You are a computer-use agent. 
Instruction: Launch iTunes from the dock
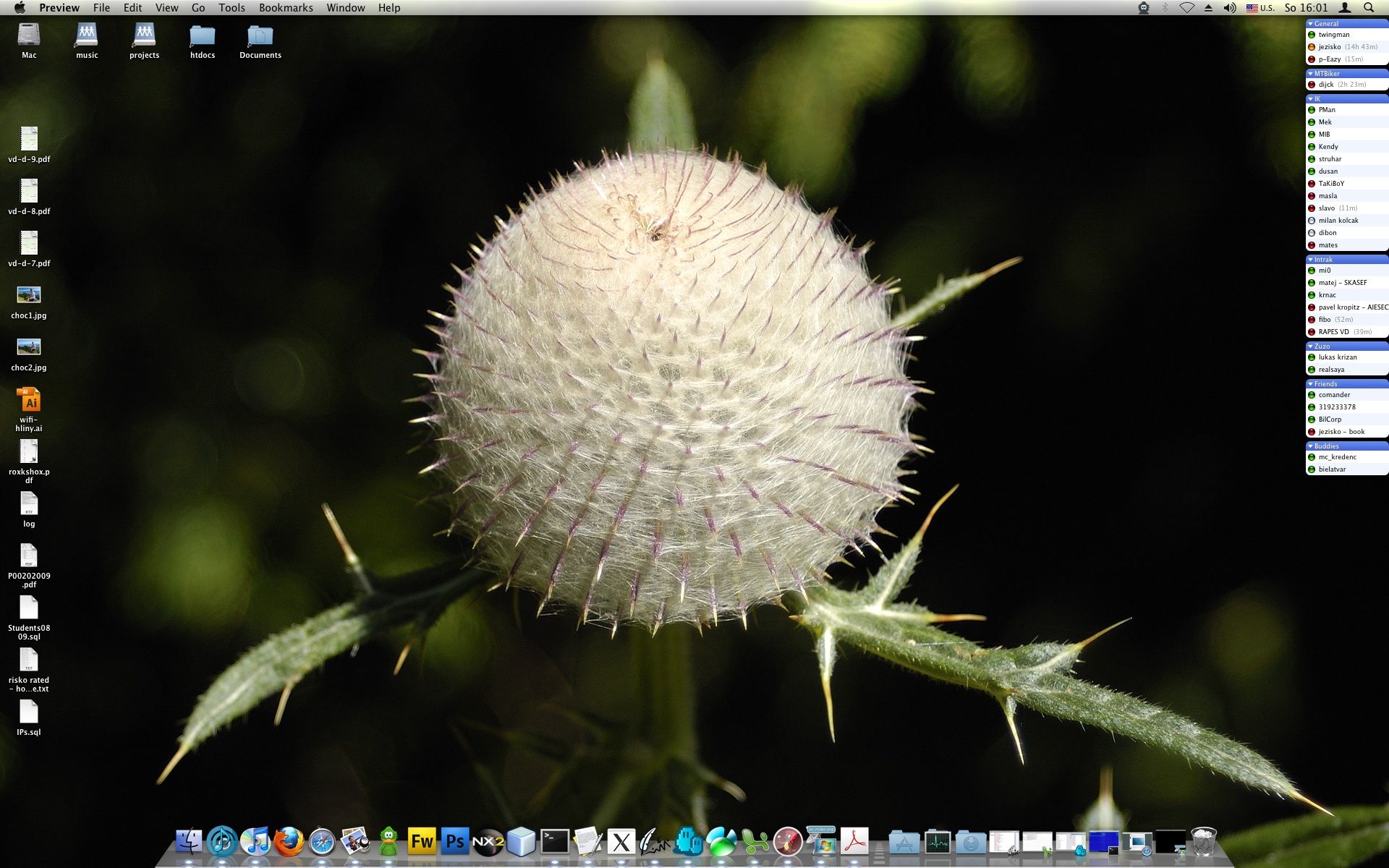[255, 841]
